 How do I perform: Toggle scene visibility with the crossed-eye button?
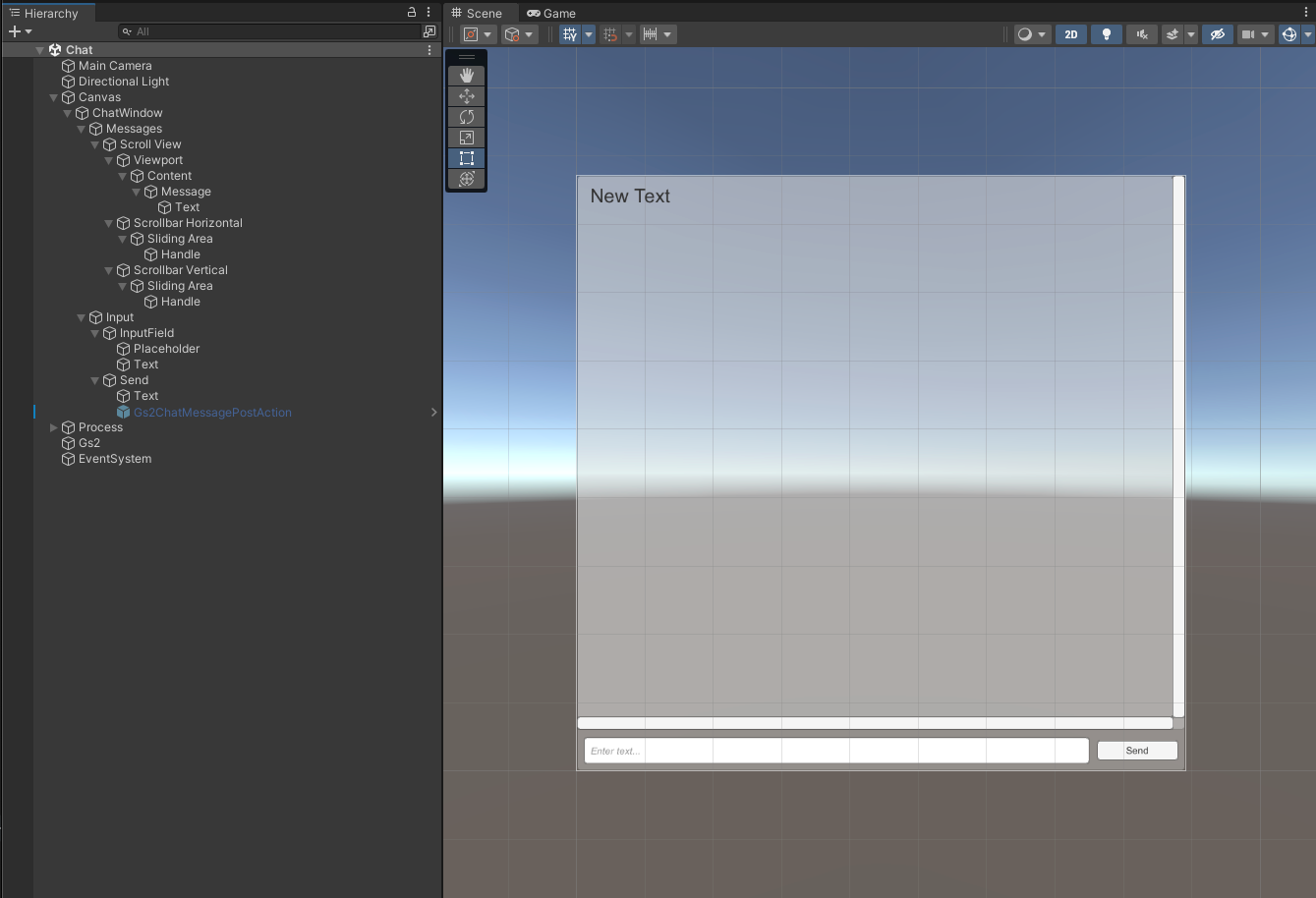(x=1217, y=34)
